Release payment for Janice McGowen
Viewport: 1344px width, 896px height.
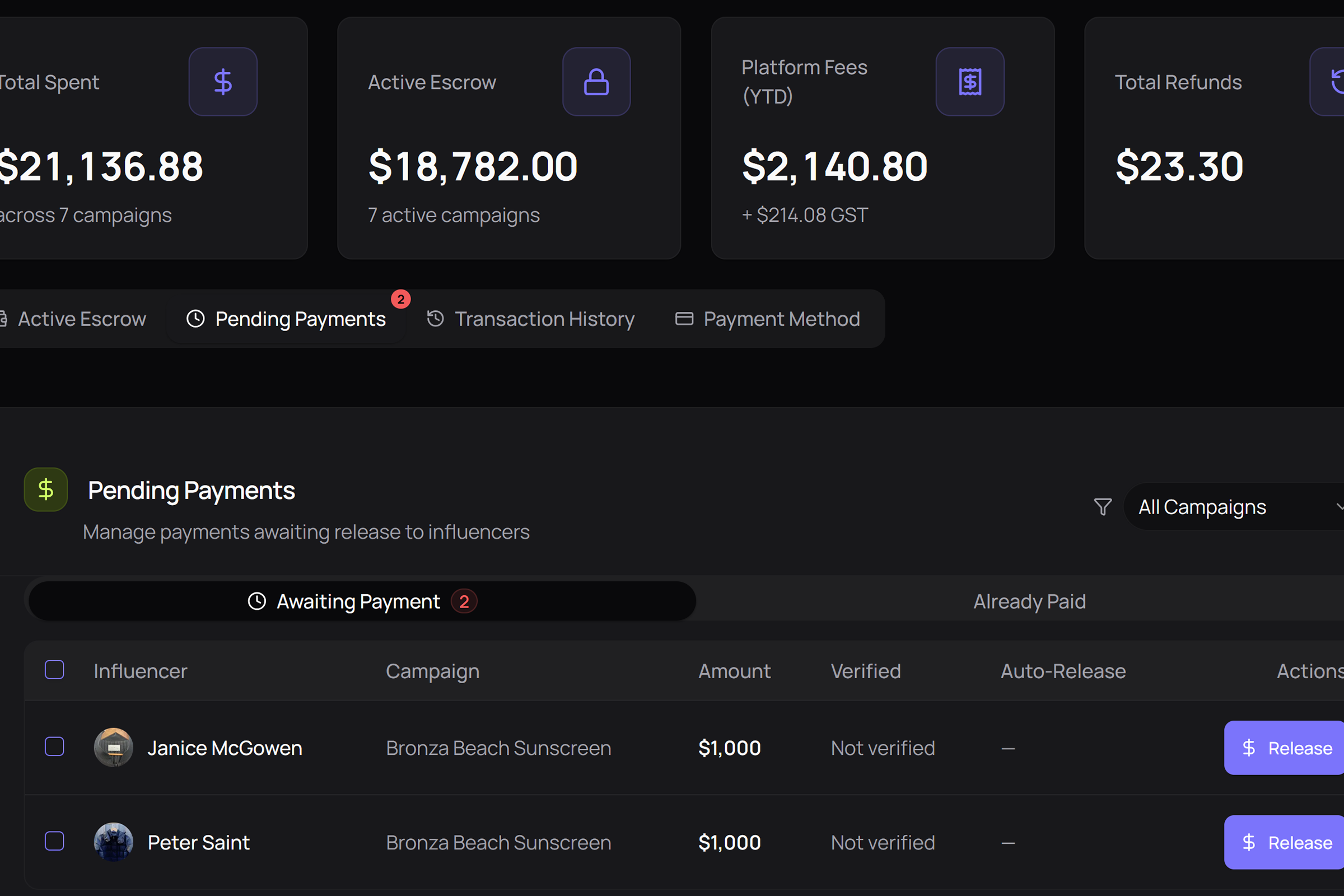[x=1284, y=748]
